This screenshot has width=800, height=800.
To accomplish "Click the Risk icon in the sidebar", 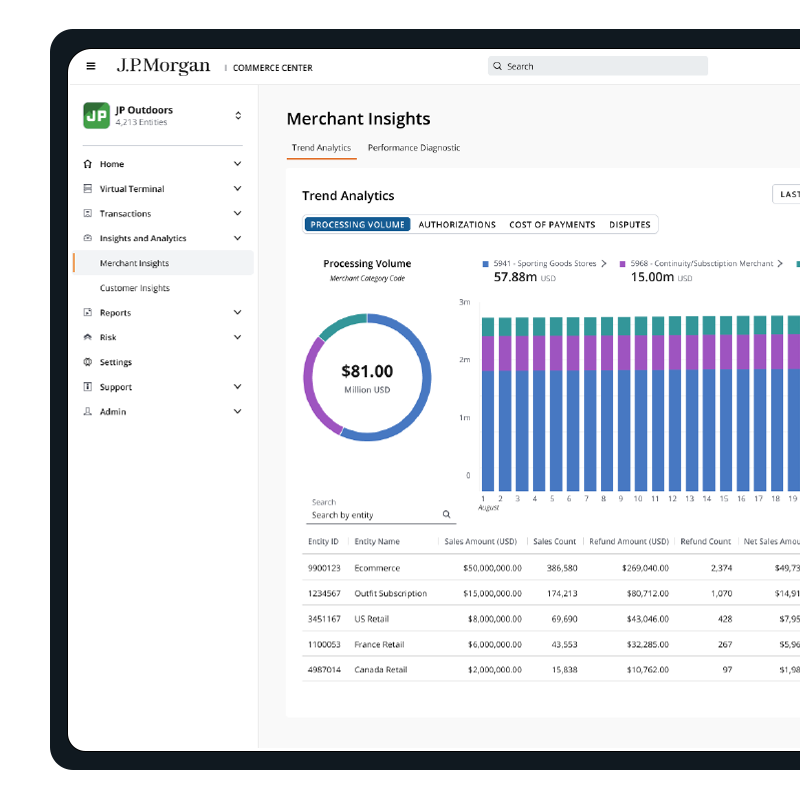I will click(88, 337).
